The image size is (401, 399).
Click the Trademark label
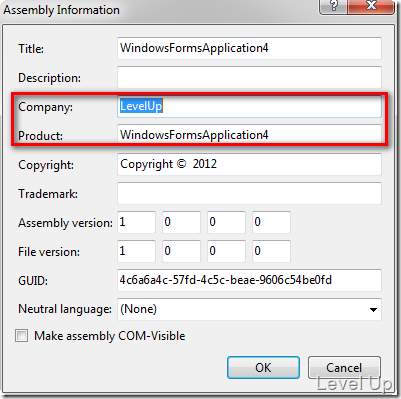[48, 194]
